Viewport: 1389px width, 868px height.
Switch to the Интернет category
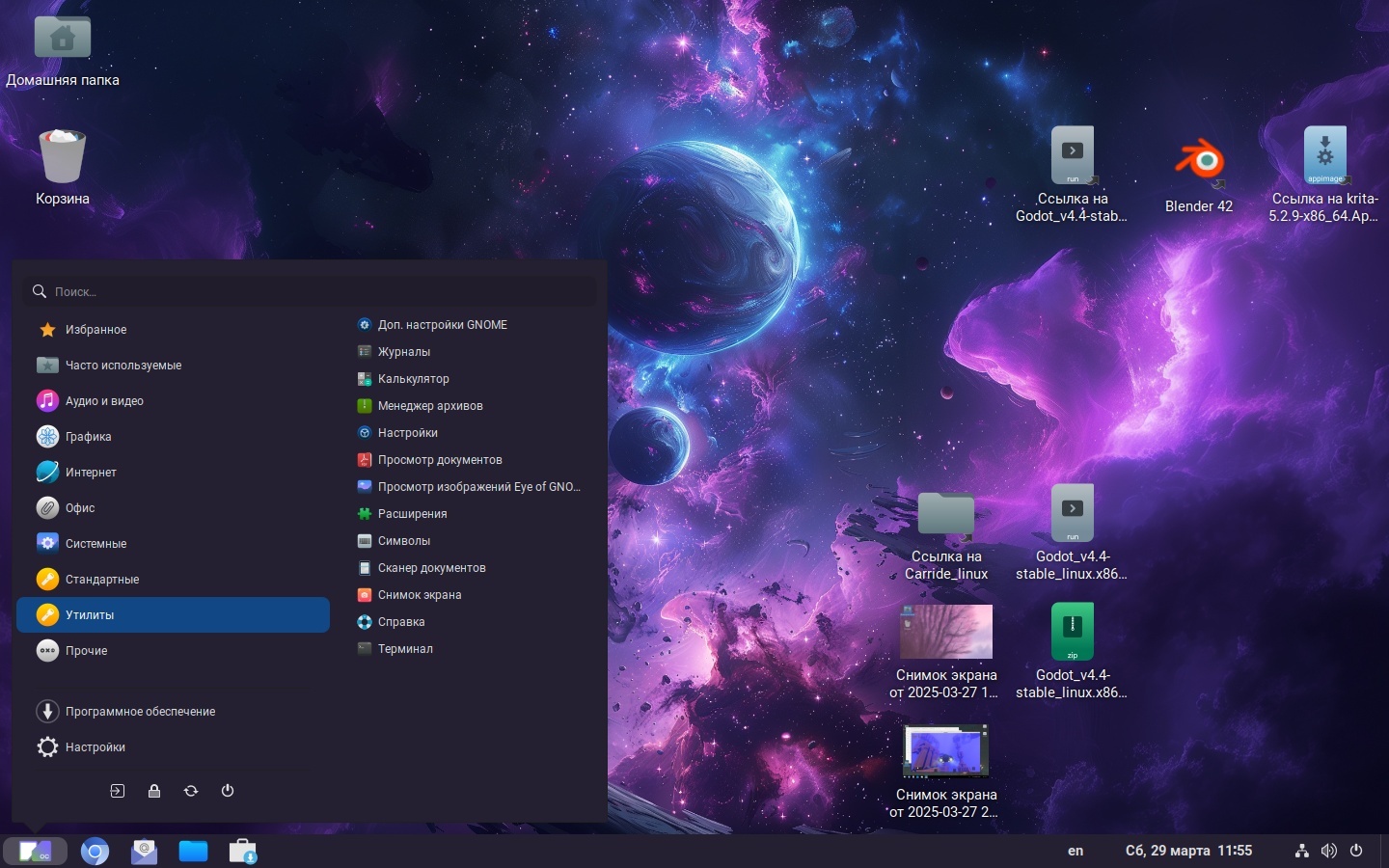[x=174, y=473]
